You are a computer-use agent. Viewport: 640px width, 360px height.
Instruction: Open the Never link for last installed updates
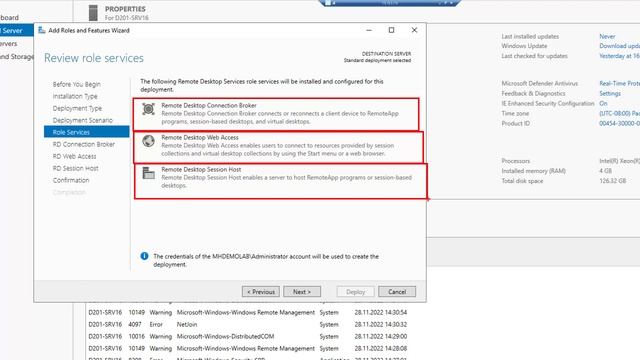[607, 36]
